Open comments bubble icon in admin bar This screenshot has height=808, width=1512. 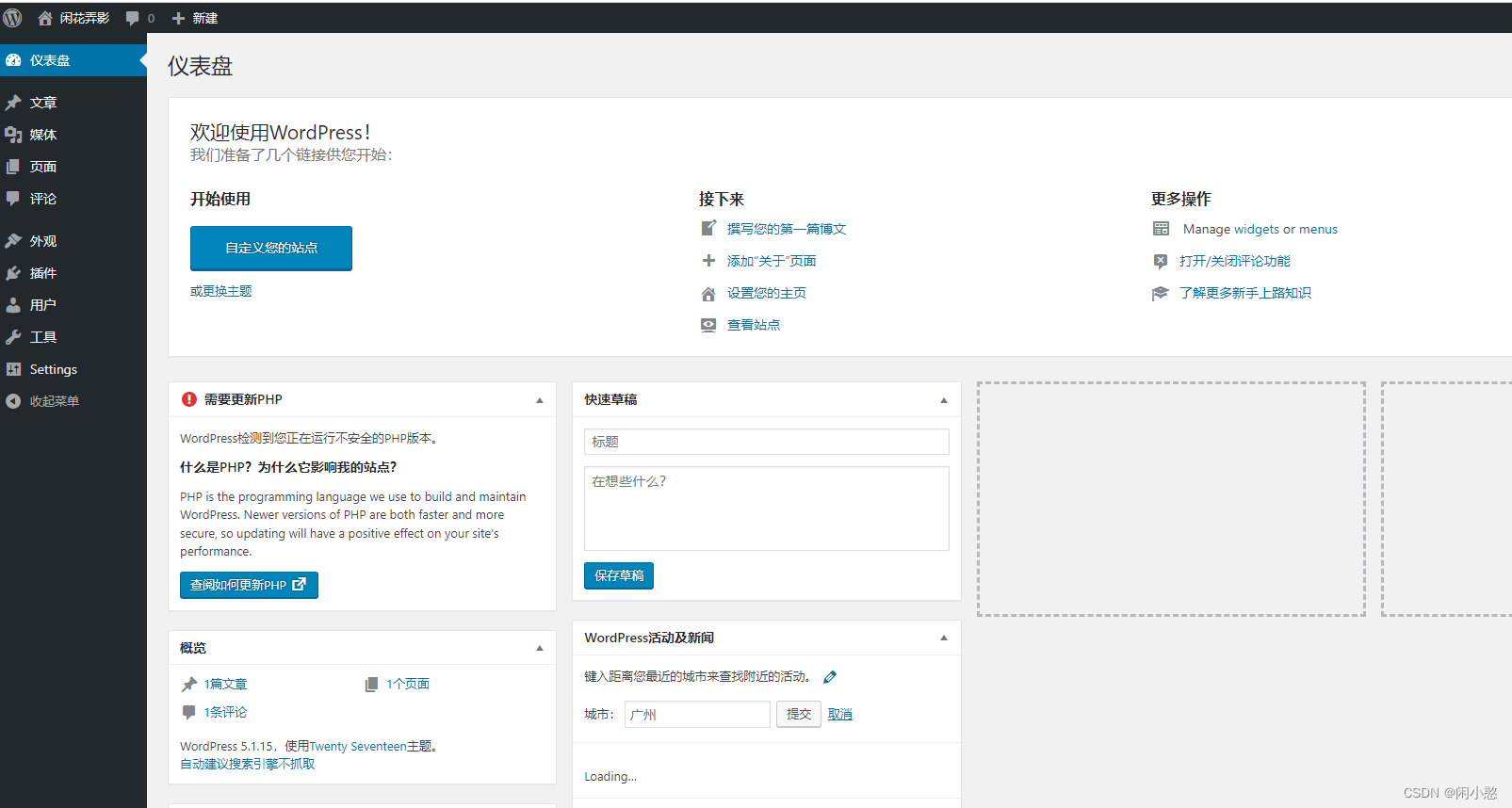click(133, 18)
